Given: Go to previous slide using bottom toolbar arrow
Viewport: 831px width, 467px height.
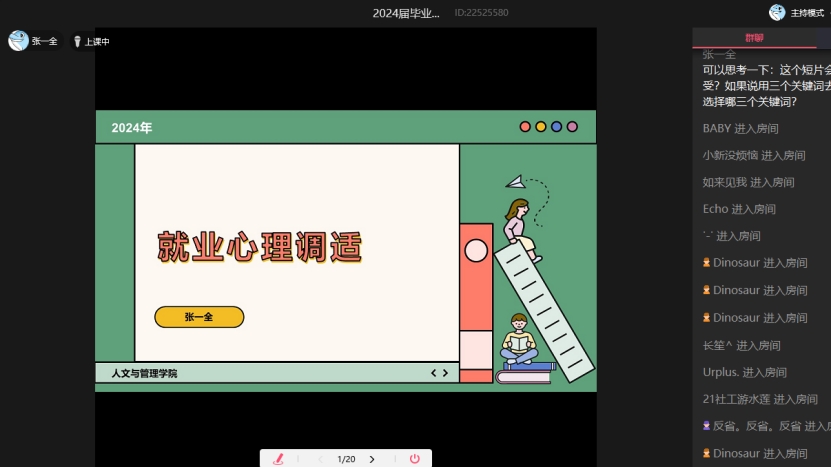Looking at the screenshot, I should 320,459.
